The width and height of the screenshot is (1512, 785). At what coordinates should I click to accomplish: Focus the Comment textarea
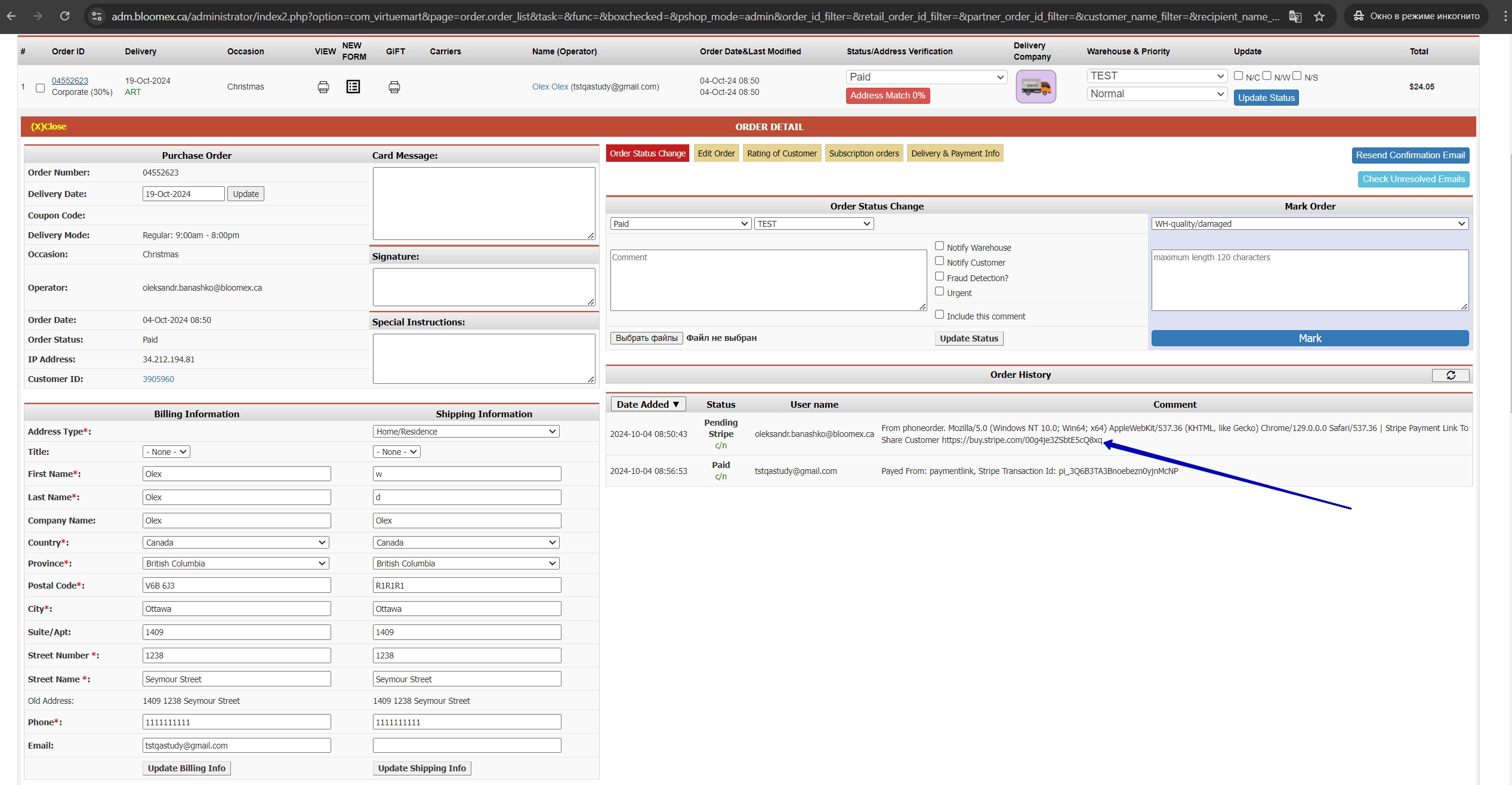tap(768, 280)
